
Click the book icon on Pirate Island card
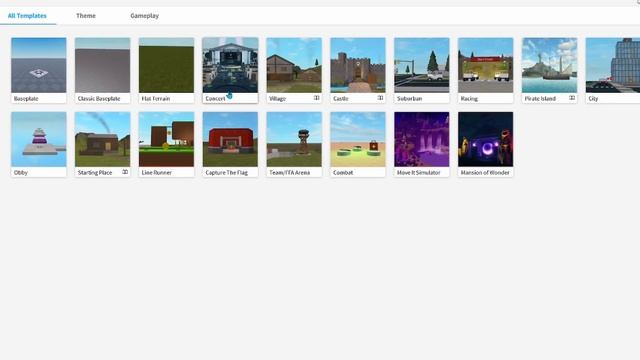pyautogui.click(x=572, y=98)
